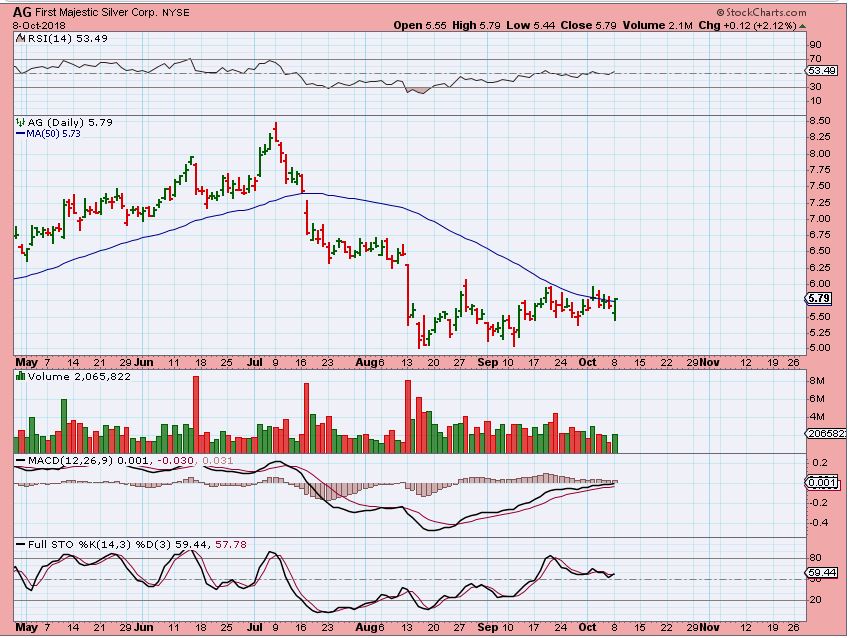The height and width of the screenshot is (638, 850).
Task: Click the 4M label on the volume axis
Action: (x=817, y=417)
